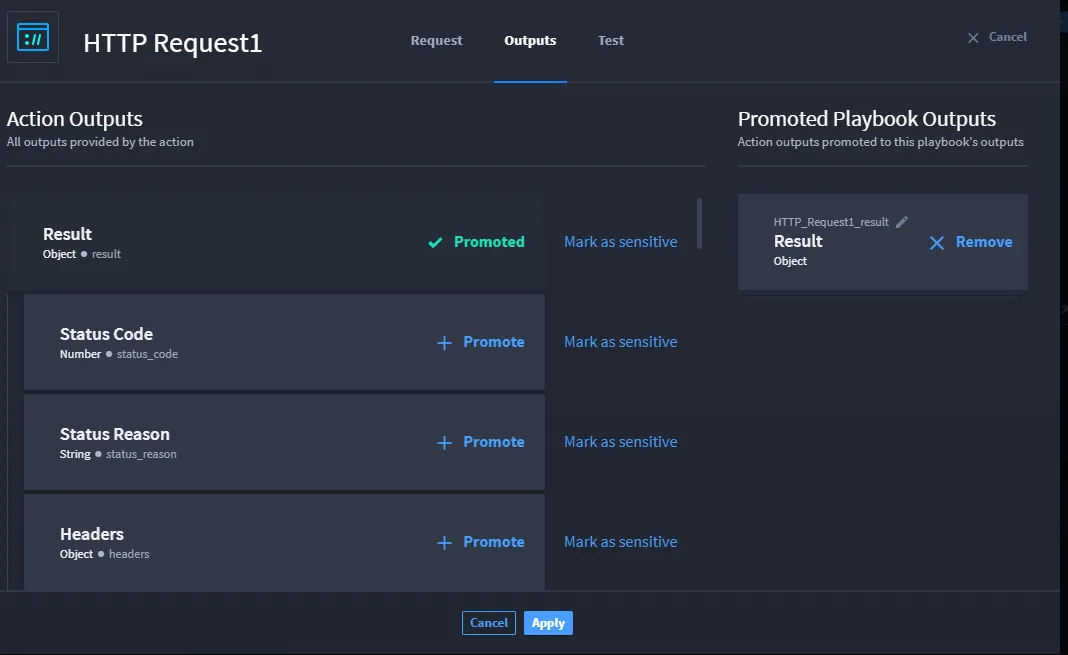The height and width of the screenshot is (655, 1068).
Task: Click the plus icon for Status Code
Action: pos(444,342)
